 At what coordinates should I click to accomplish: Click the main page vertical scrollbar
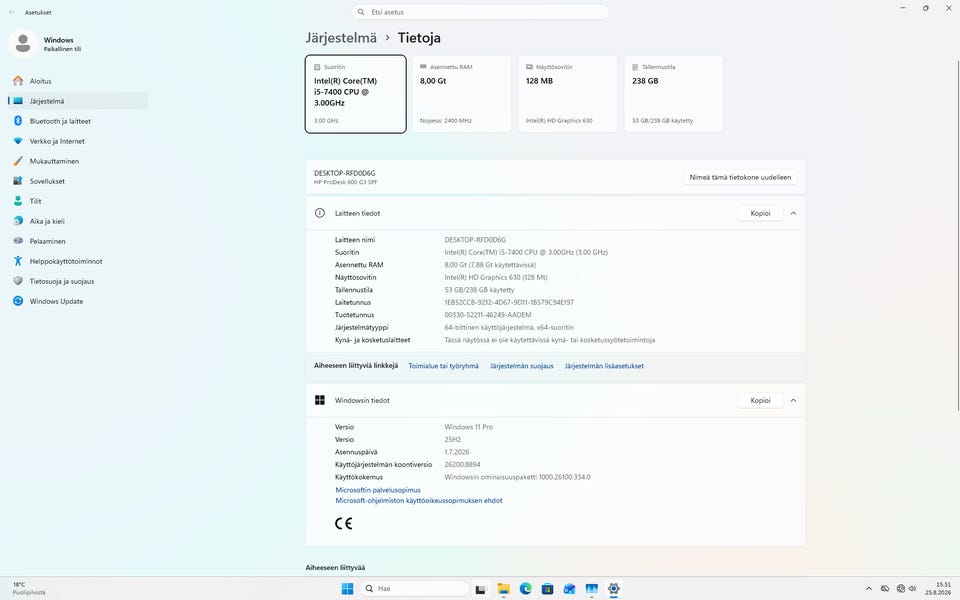(x=957, y=236)
